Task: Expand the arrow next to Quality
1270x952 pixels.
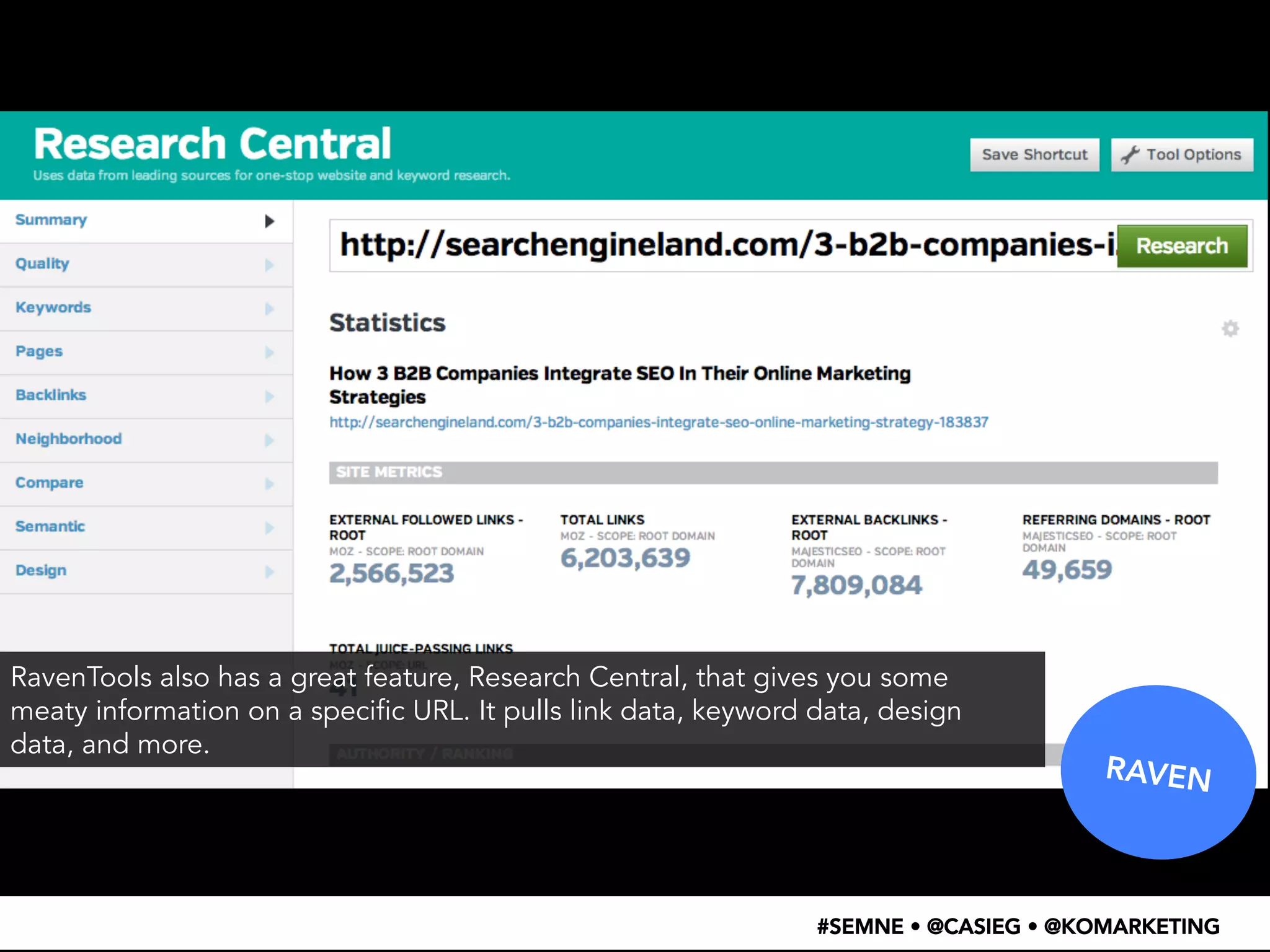Action: tap(269, 265)
